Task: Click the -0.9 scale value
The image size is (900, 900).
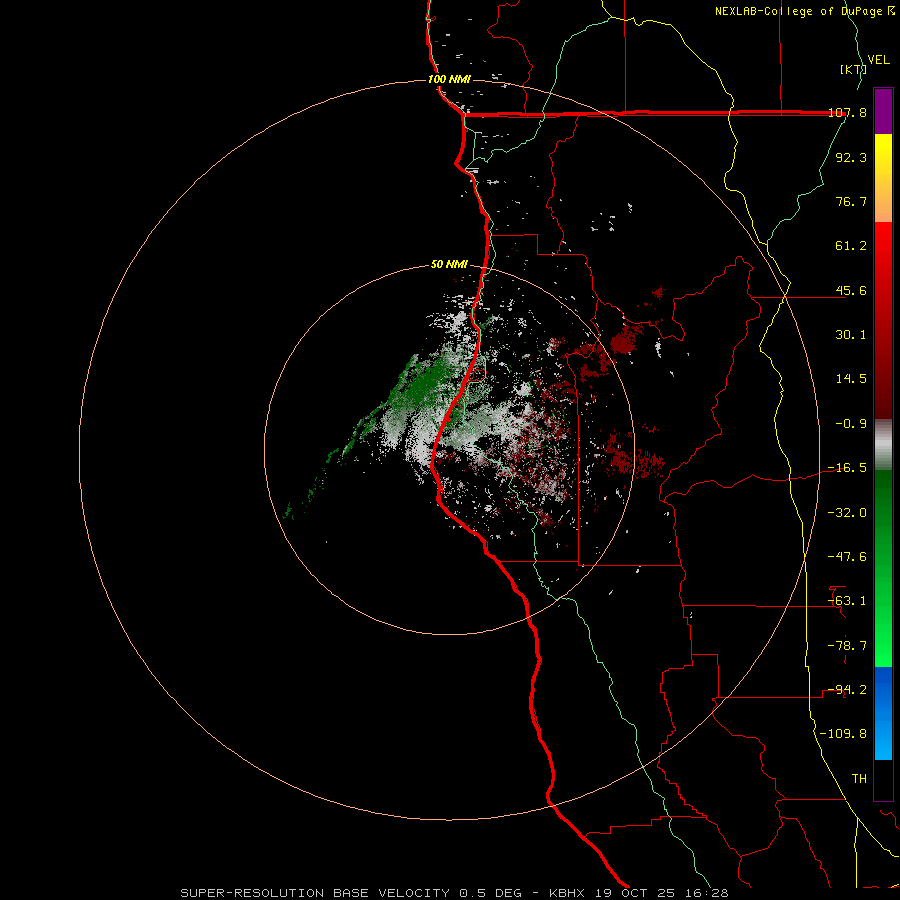Action: tap(851, 424)
